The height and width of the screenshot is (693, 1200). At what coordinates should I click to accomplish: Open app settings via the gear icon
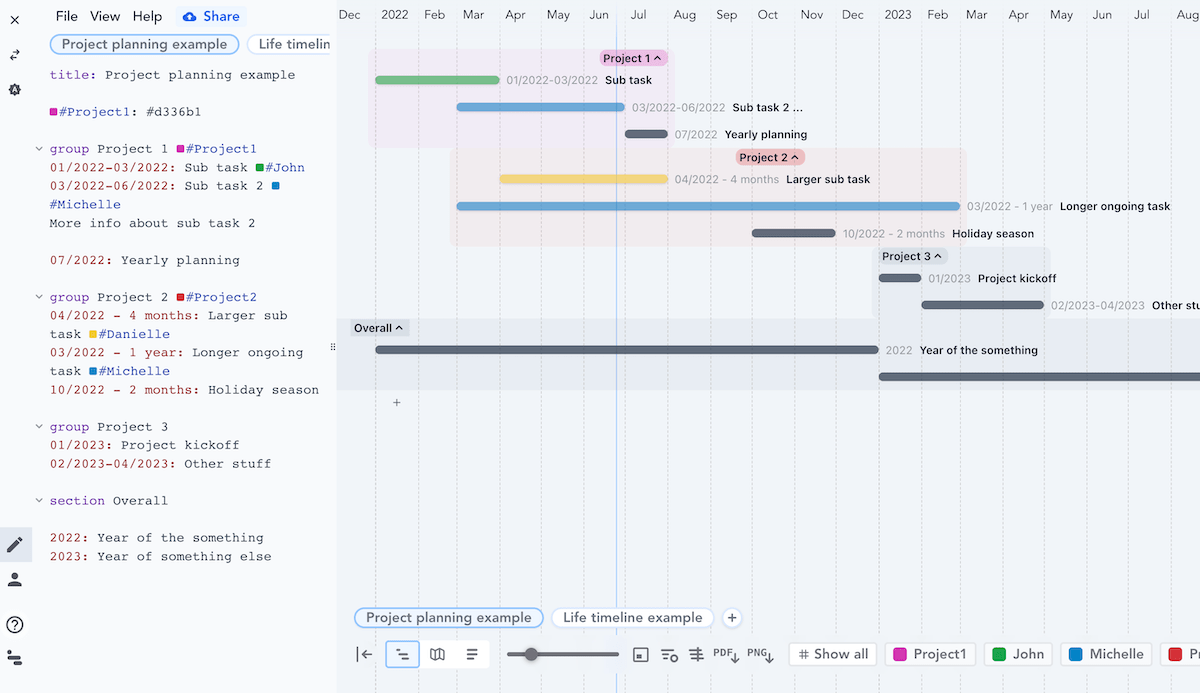coord(14,89)
